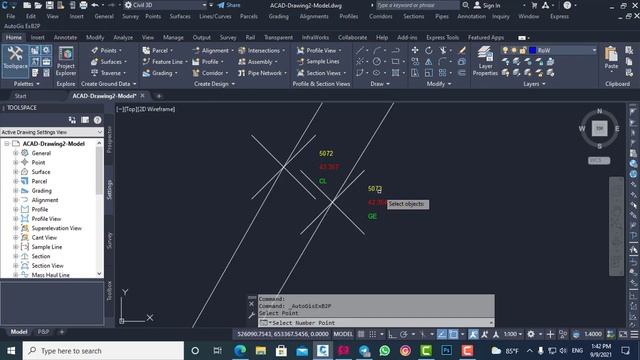The height and width of the screenshot is (360, 640).
Task: Click the Corridor button in ribbon
Action: (x=210, y=73)
